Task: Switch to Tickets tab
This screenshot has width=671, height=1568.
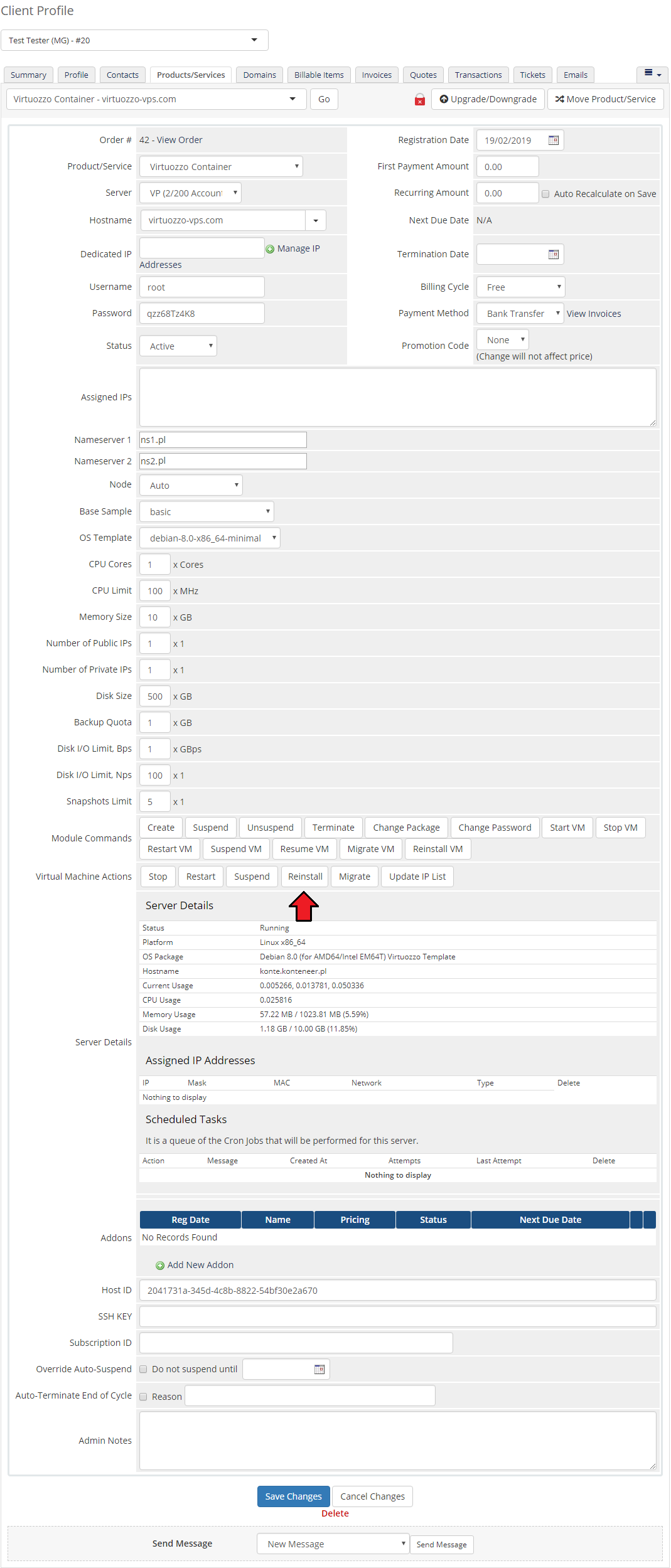Action: tap(532, 75)
